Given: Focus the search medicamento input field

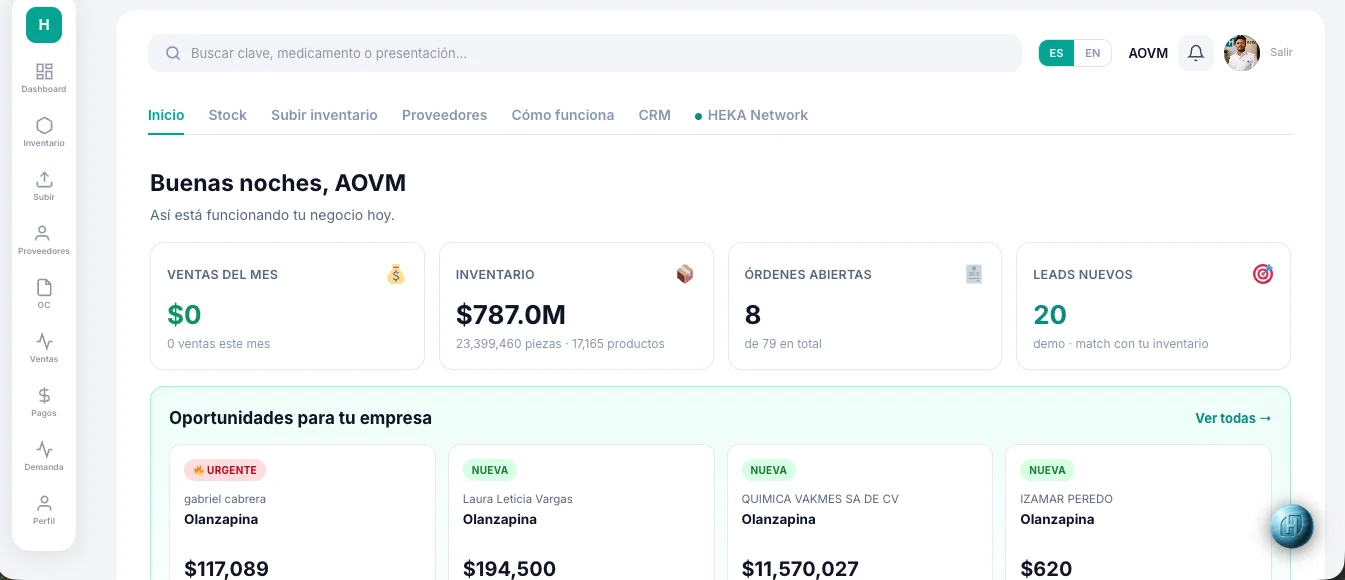Looking at the screenshot, I should (x=585, y=53).
